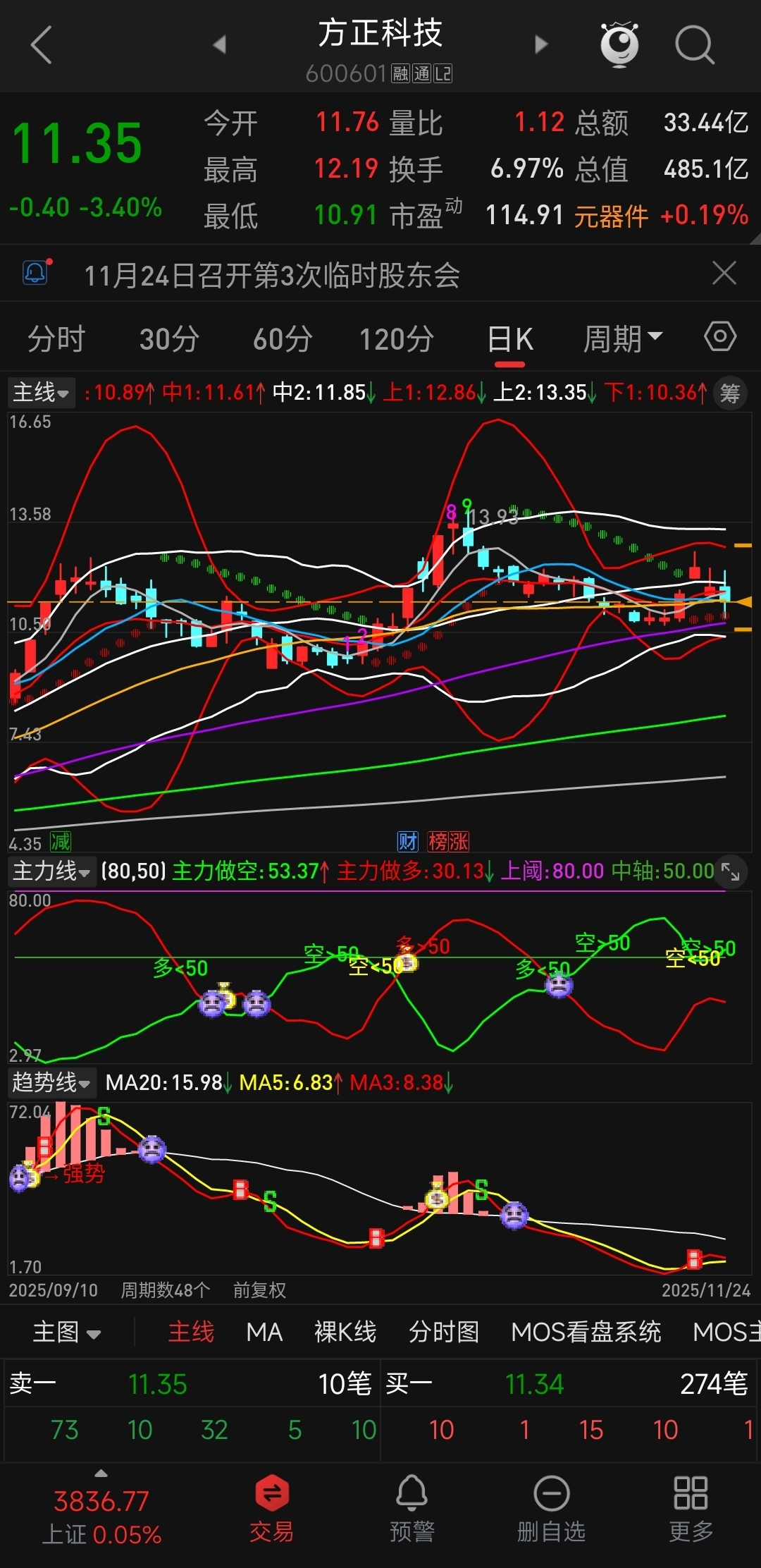Select 主线 main chart option
761x1568 pixels.
coord(191,1332)
